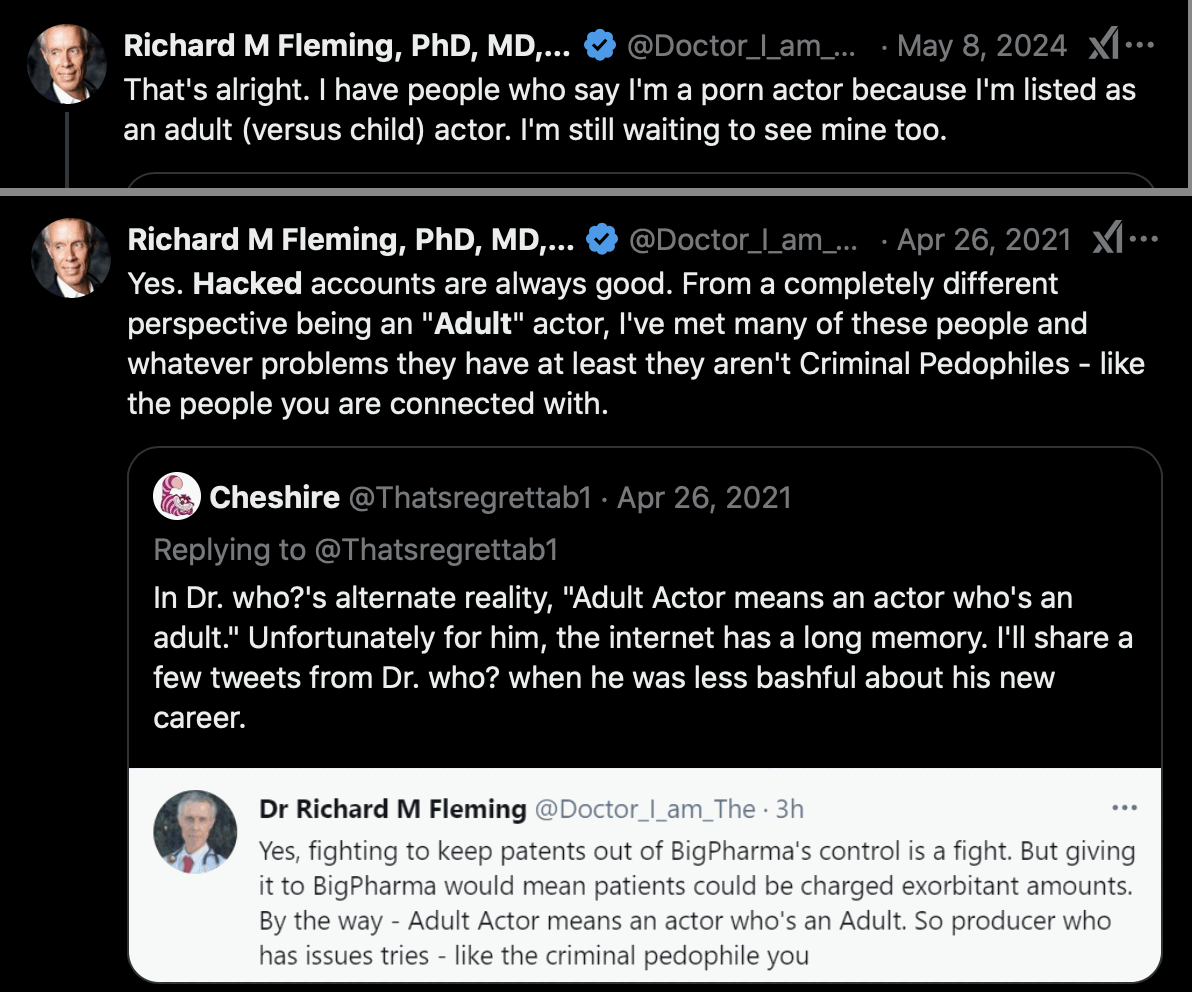Screen dimensions: 1192x992
Task: Click verified badge on the Apr 26, 2021 tweet
Action: click(x=601, y=240)
